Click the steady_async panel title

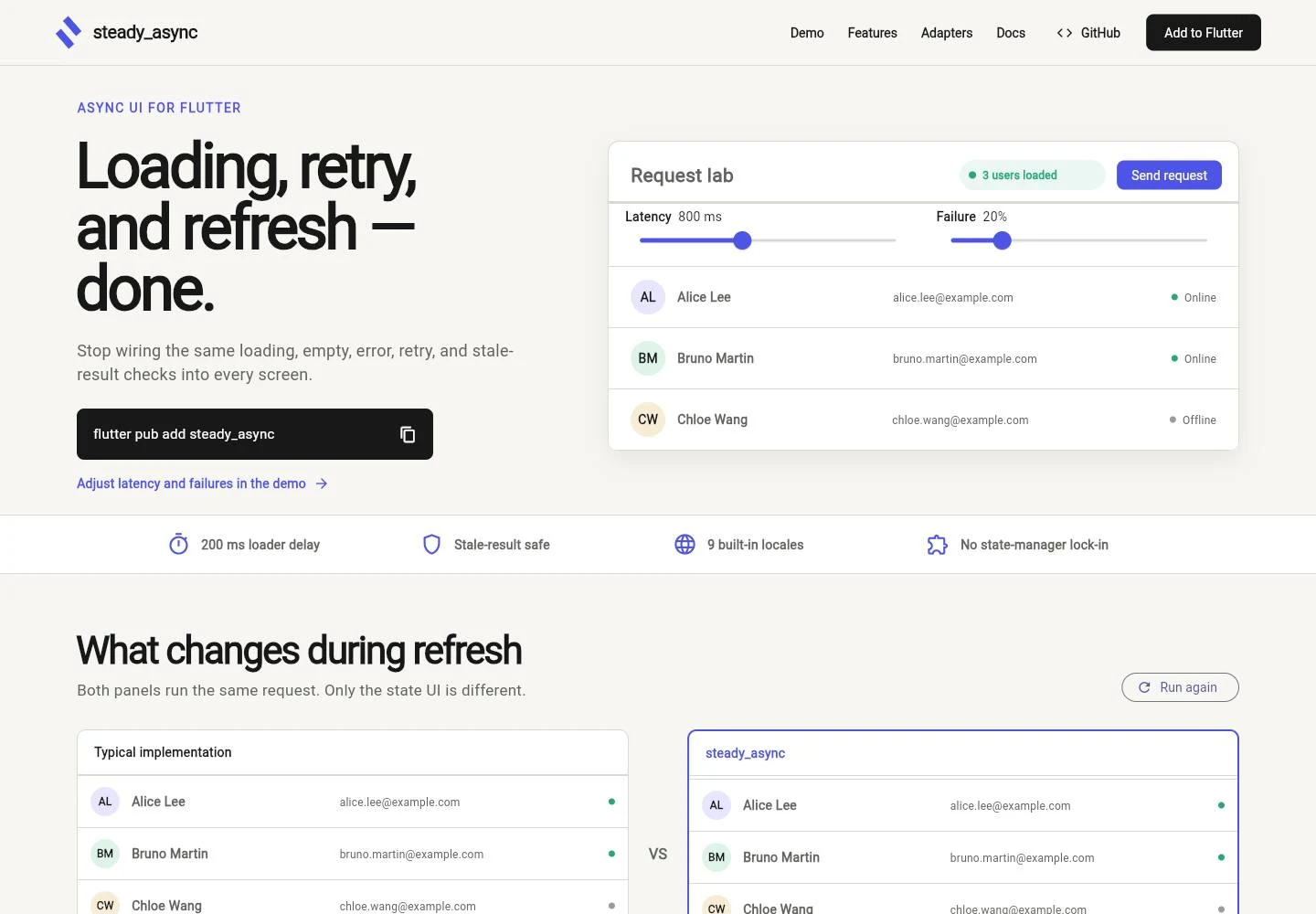pos(745,753)
